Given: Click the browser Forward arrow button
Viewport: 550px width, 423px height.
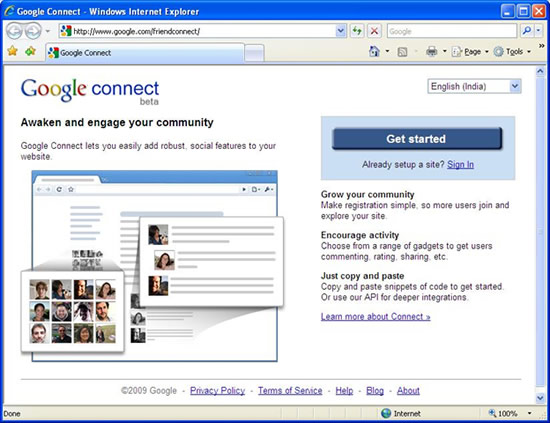Looking at the screenshot, I should point(33,31).
